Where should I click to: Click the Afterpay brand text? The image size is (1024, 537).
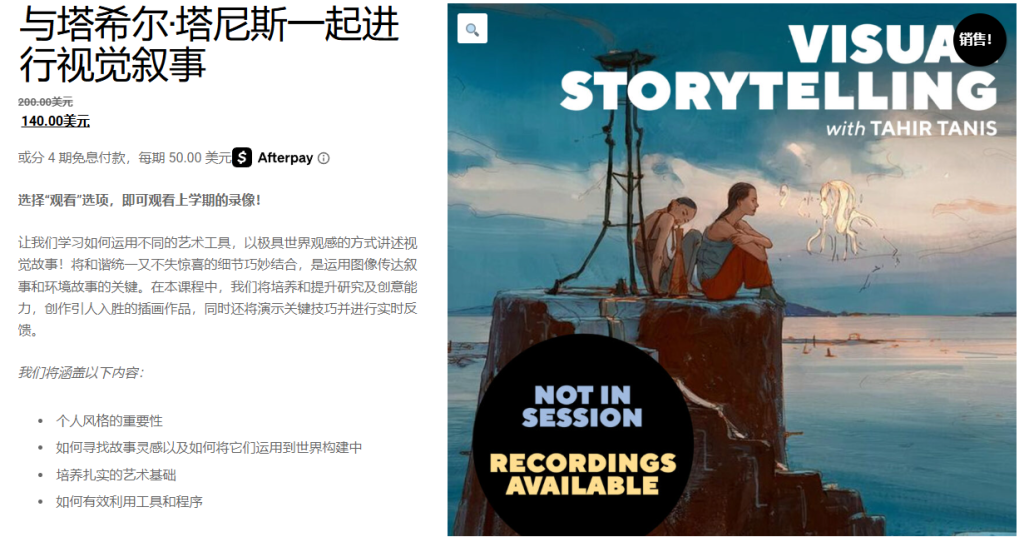click(285, 157)
